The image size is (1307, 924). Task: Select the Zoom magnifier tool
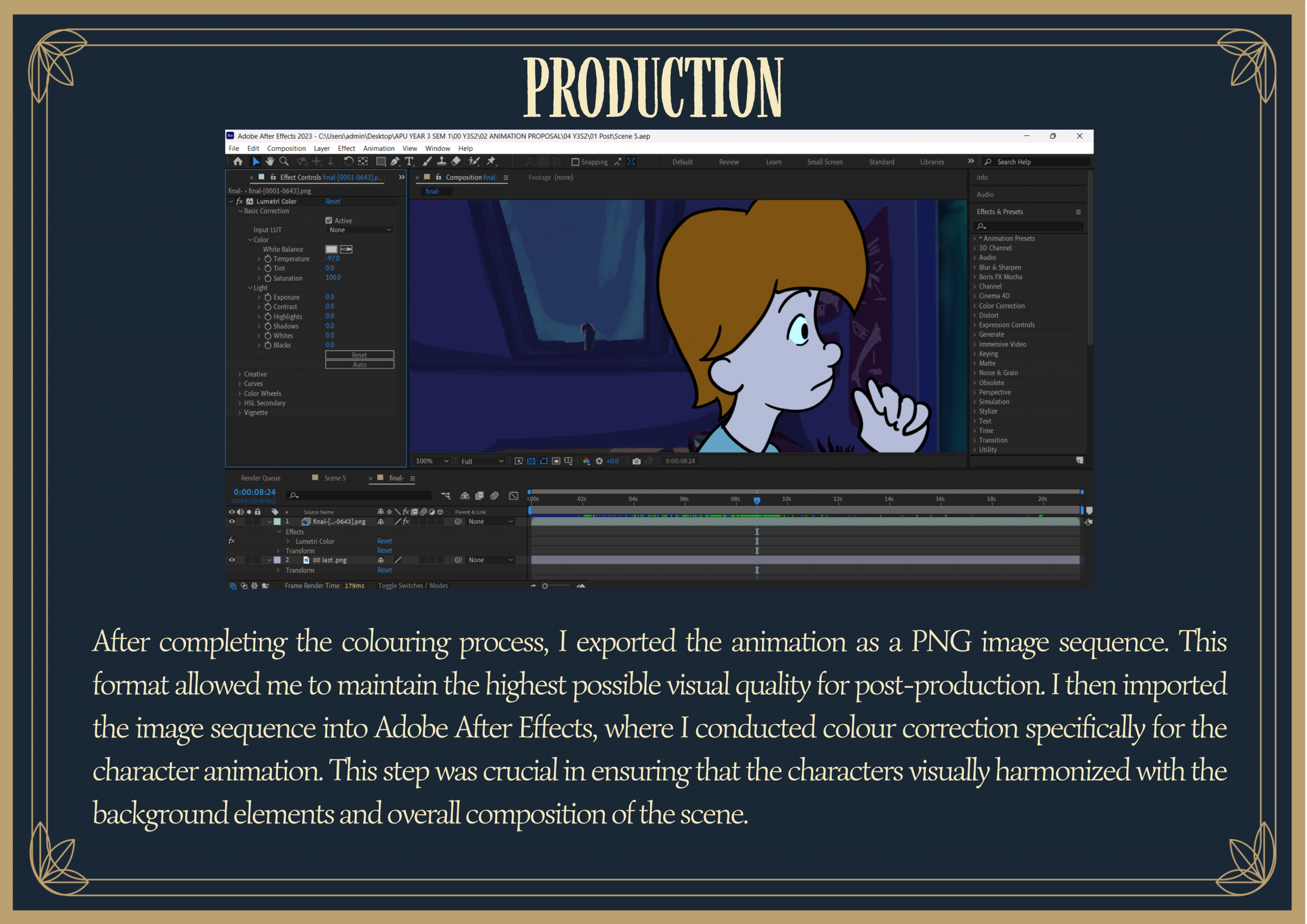[x=283, y=162]
